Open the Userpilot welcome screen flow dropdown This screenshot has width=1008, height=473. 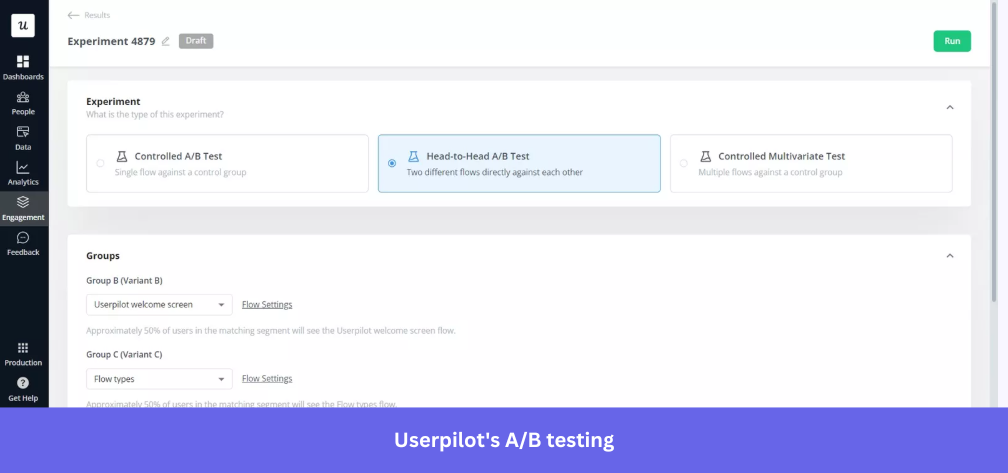159,305
